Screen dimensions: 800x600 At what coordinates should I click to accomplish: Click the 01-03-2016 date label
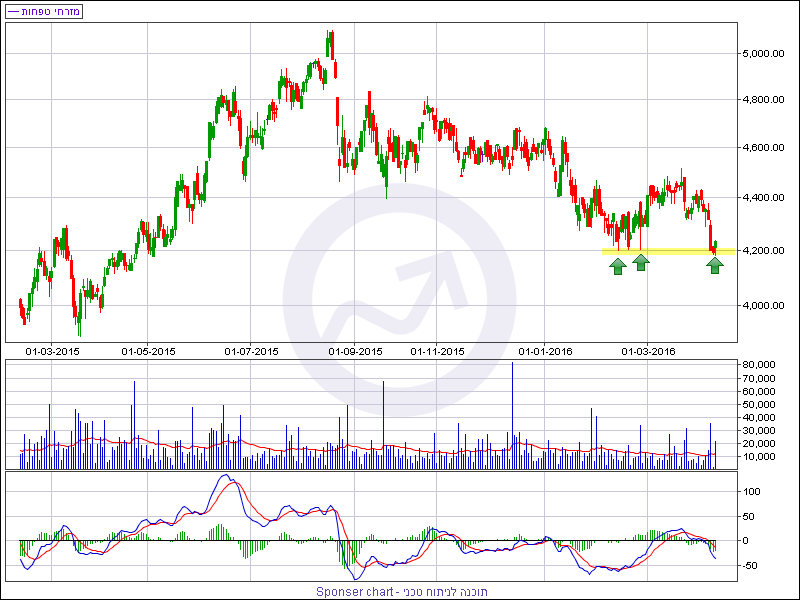coord(648,351)
